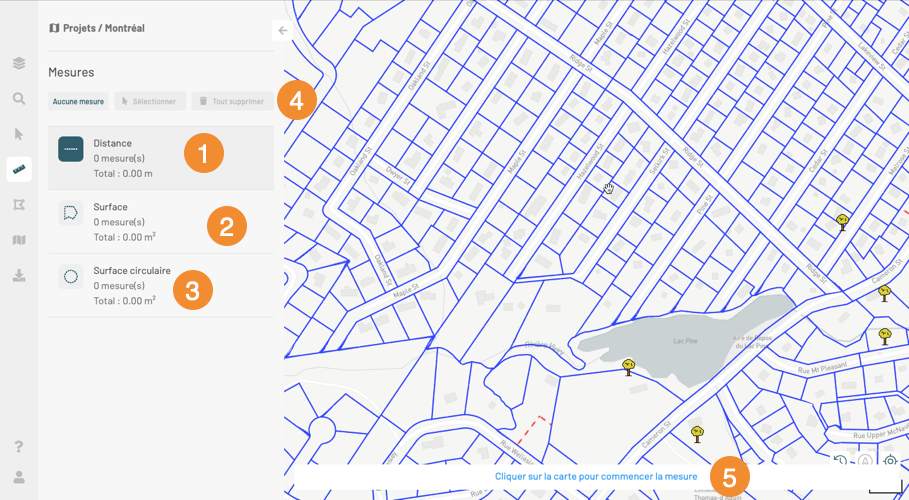Select the pointer selection tool
Viewport: 909px width, 500px height.
(19, 134)
